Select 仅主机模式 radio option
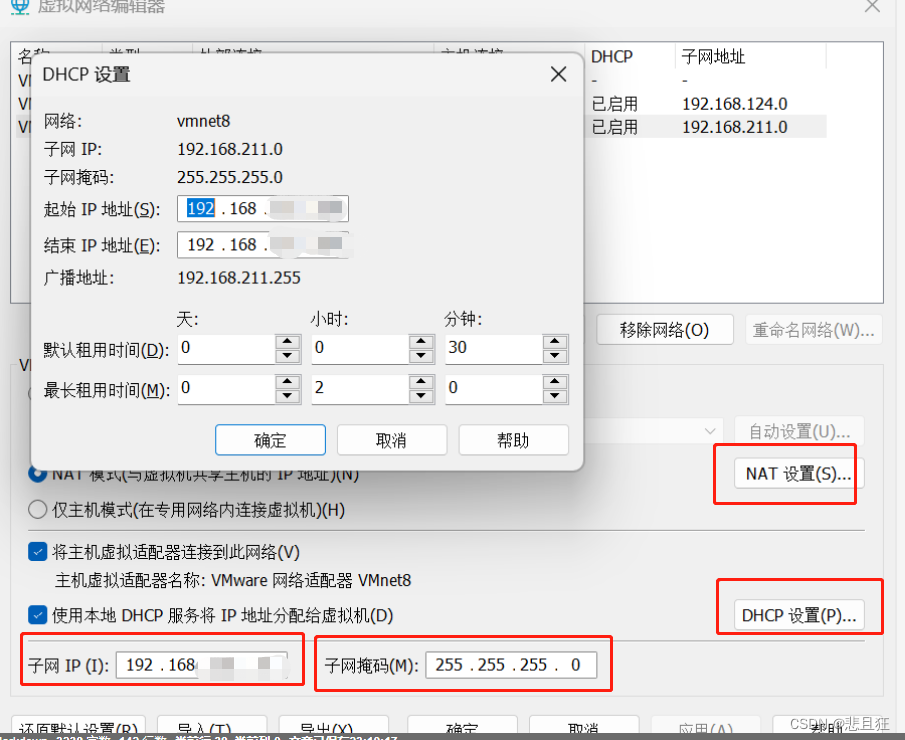 pyautogui.click(x=38, y=510)
